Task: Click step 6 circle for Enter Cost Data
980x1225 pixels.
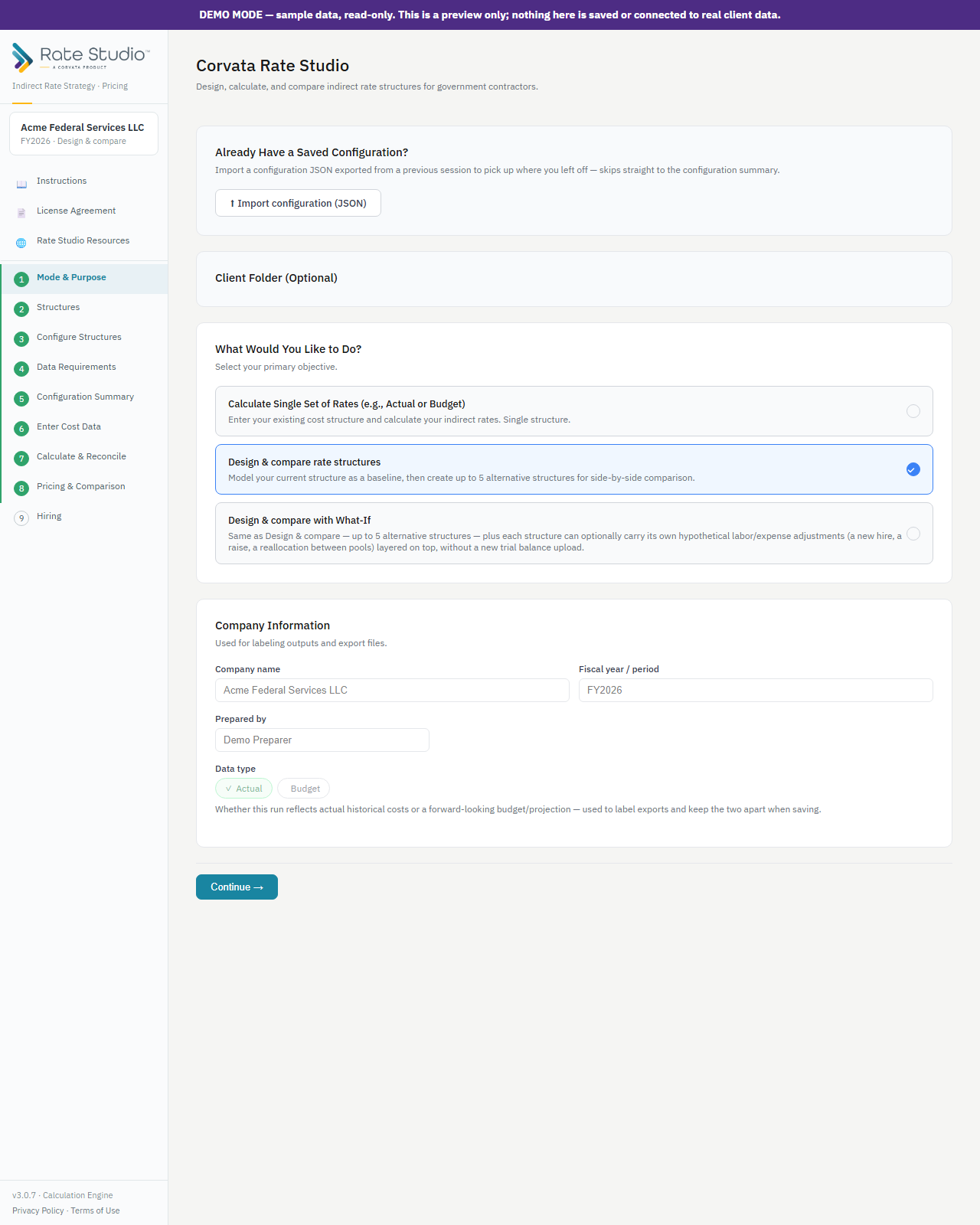Action: tap(21, 429)
